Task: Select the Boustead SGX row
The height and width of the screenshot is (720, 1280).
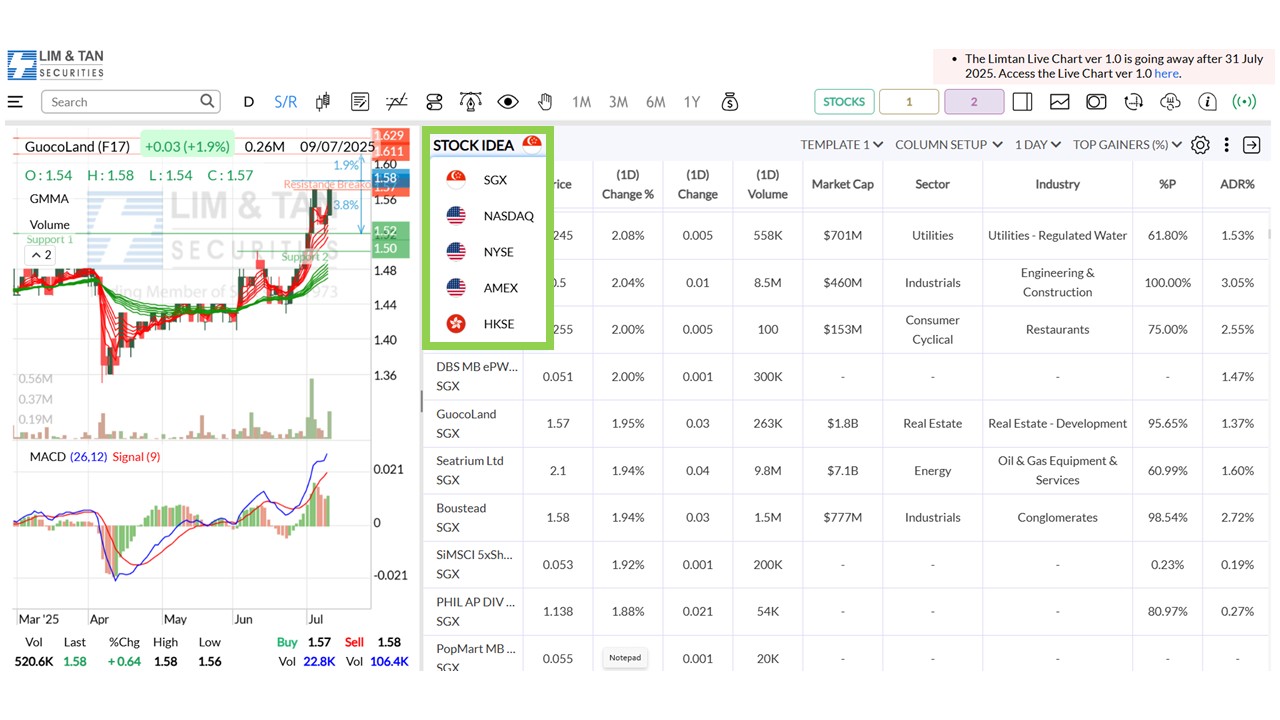Action: click(848, 517)
